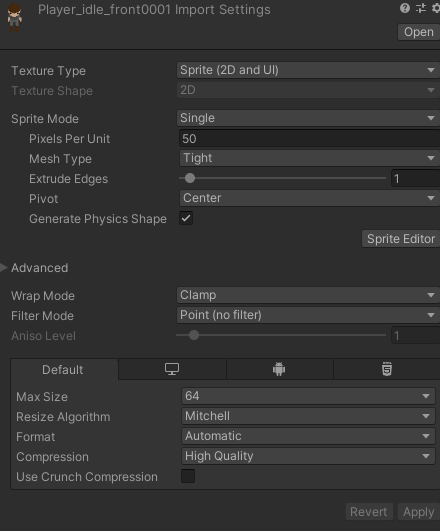This screenshot has width=440, height=531.
Task: Switch to the WebGL HTML5 platform tab
Action: coord(387,369)
